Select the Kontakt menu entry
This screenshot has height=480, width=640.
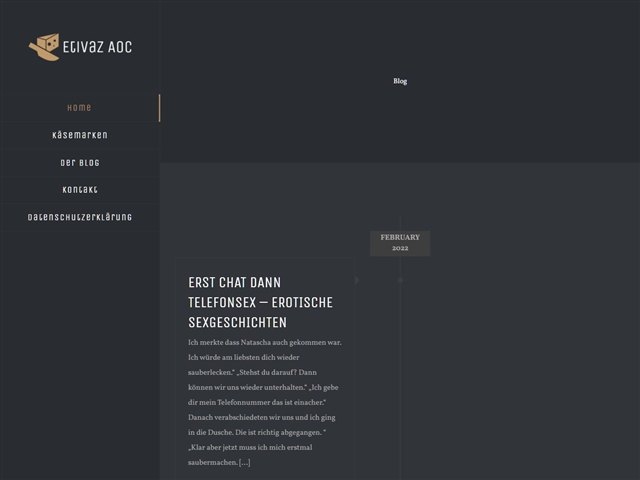click(79, 190)
